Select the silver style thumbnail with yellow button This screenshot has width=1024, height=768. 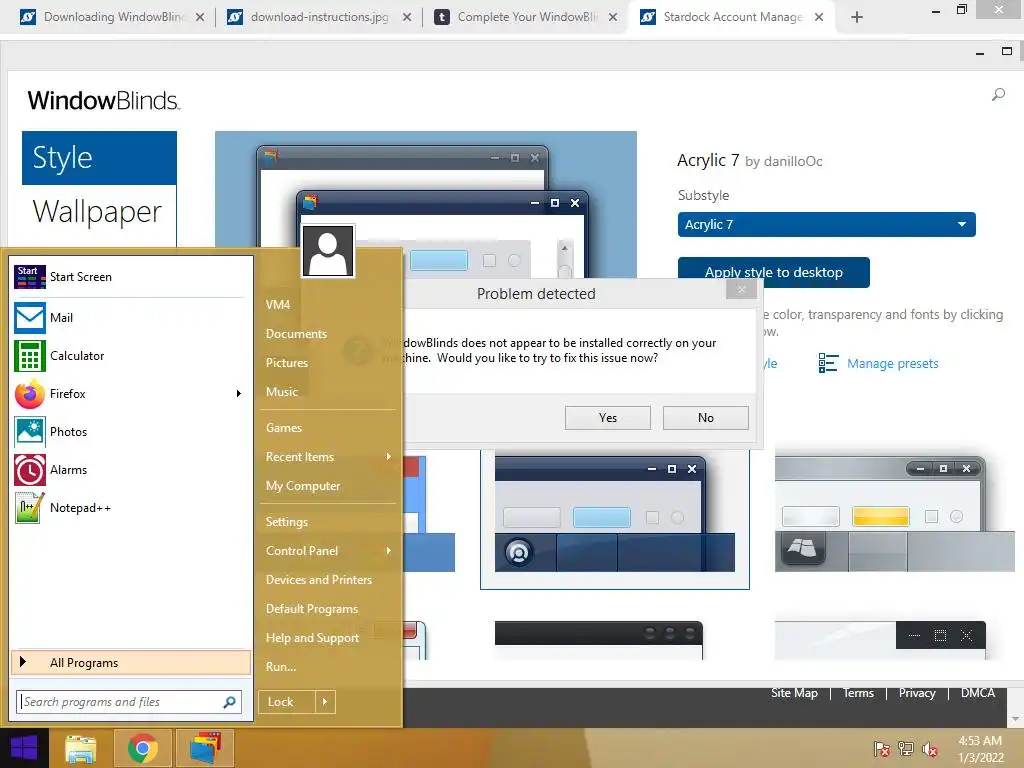(x=894, y=515)
